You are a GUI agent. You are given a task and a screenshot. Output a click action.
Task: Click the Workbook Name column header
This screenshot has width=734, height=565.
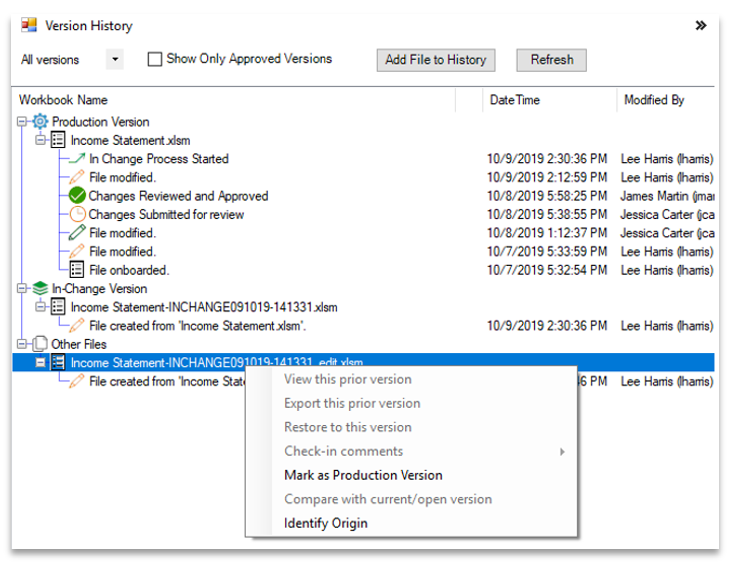(x=63, y=100)
